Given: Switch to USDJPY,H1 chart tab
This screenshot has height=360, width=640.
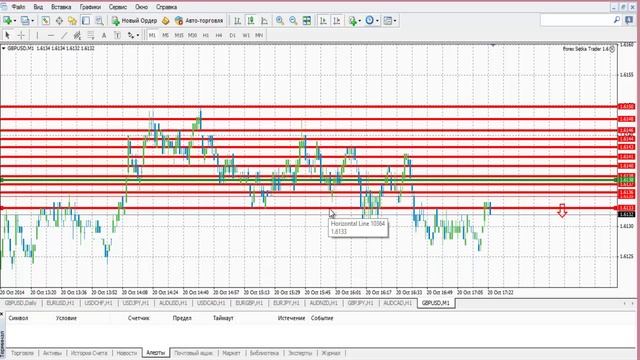Looking at the screenshot, I should coord(136,303).
